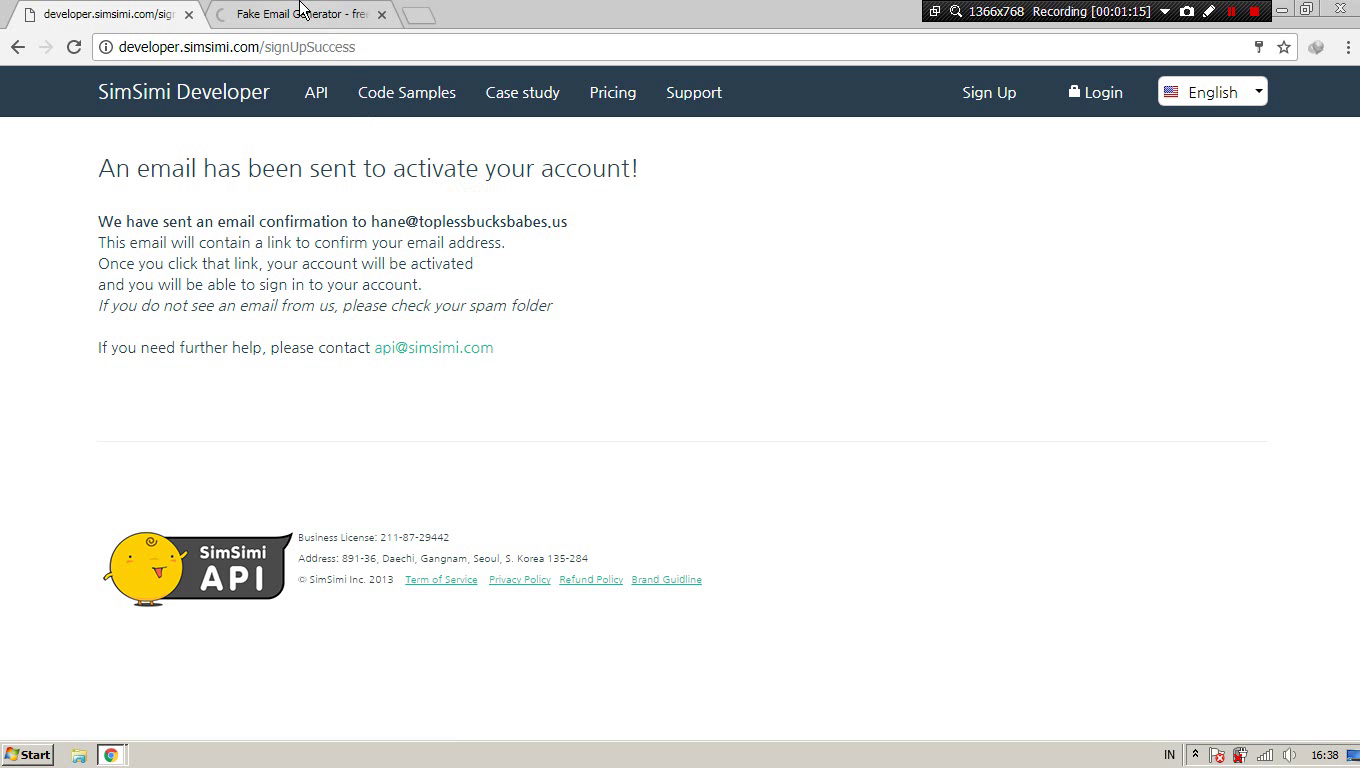Click the IN language indicator

pyautogui.click(x=1170, y=755)
